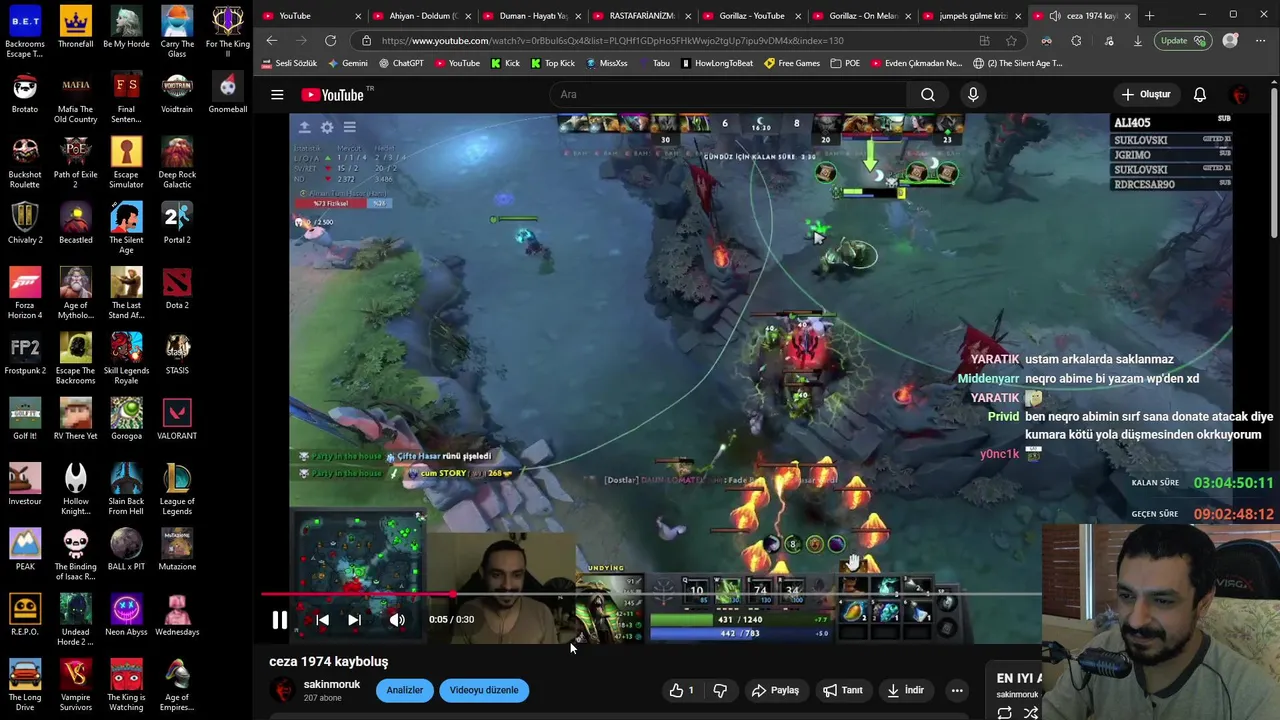Select the Frostpunk 2 desktop icon
Image resolution: width=1280 pixels, height=720 pixels.
click(x=25, y=353)
